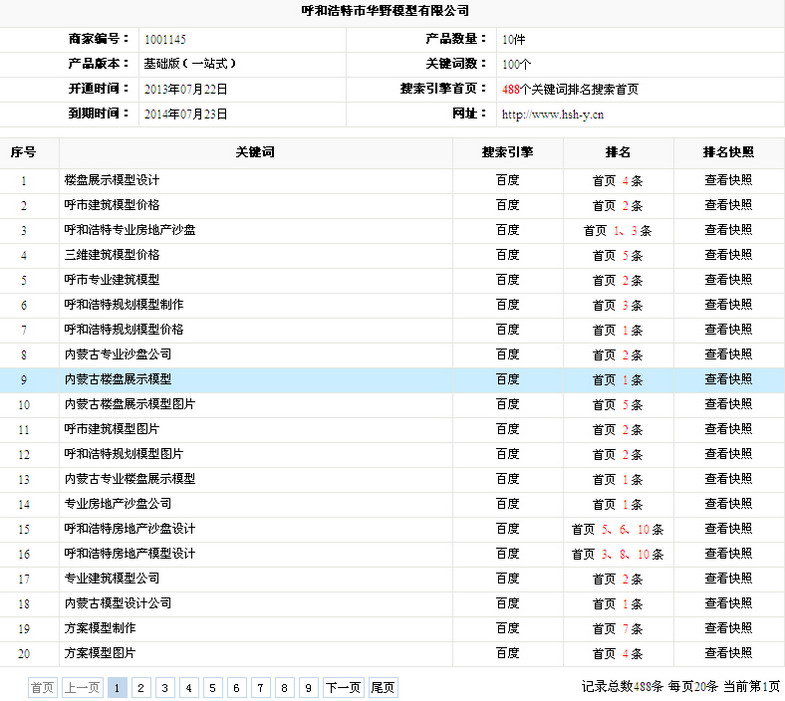The image size is (785, 701).
Task: View snapshot for highlighted 内蒙古楼盘展示模型 row
Action: (x=728, y=380)
